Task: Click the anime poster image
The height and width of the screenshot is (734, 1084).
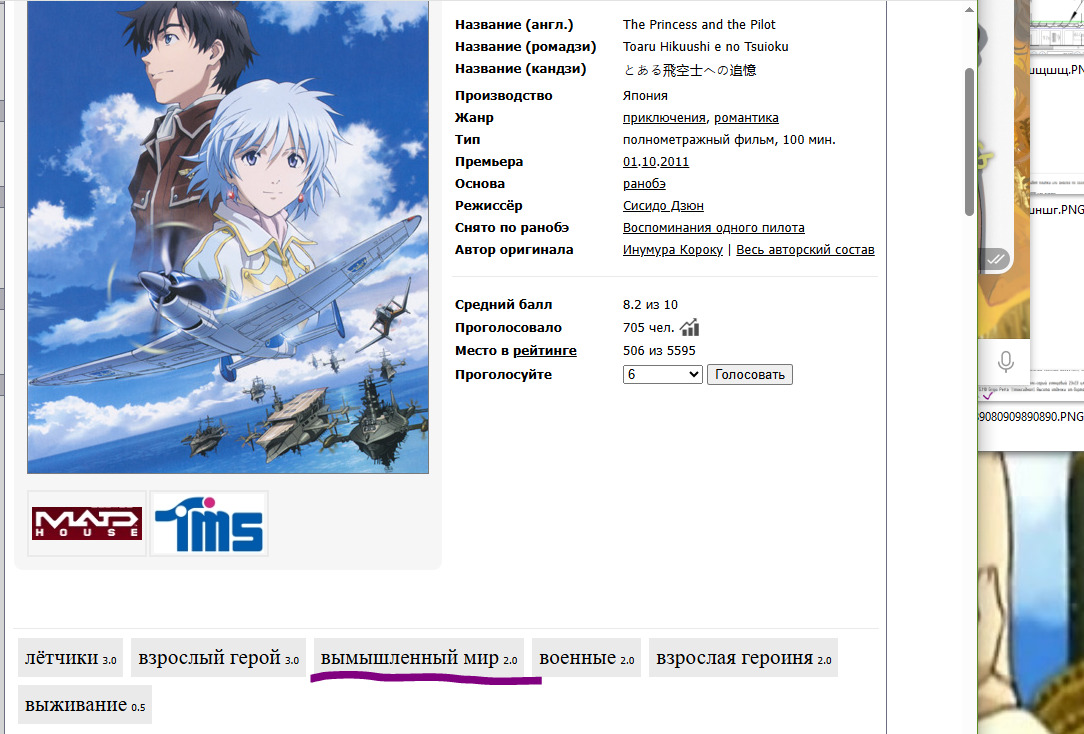Action: pos(228,237)
